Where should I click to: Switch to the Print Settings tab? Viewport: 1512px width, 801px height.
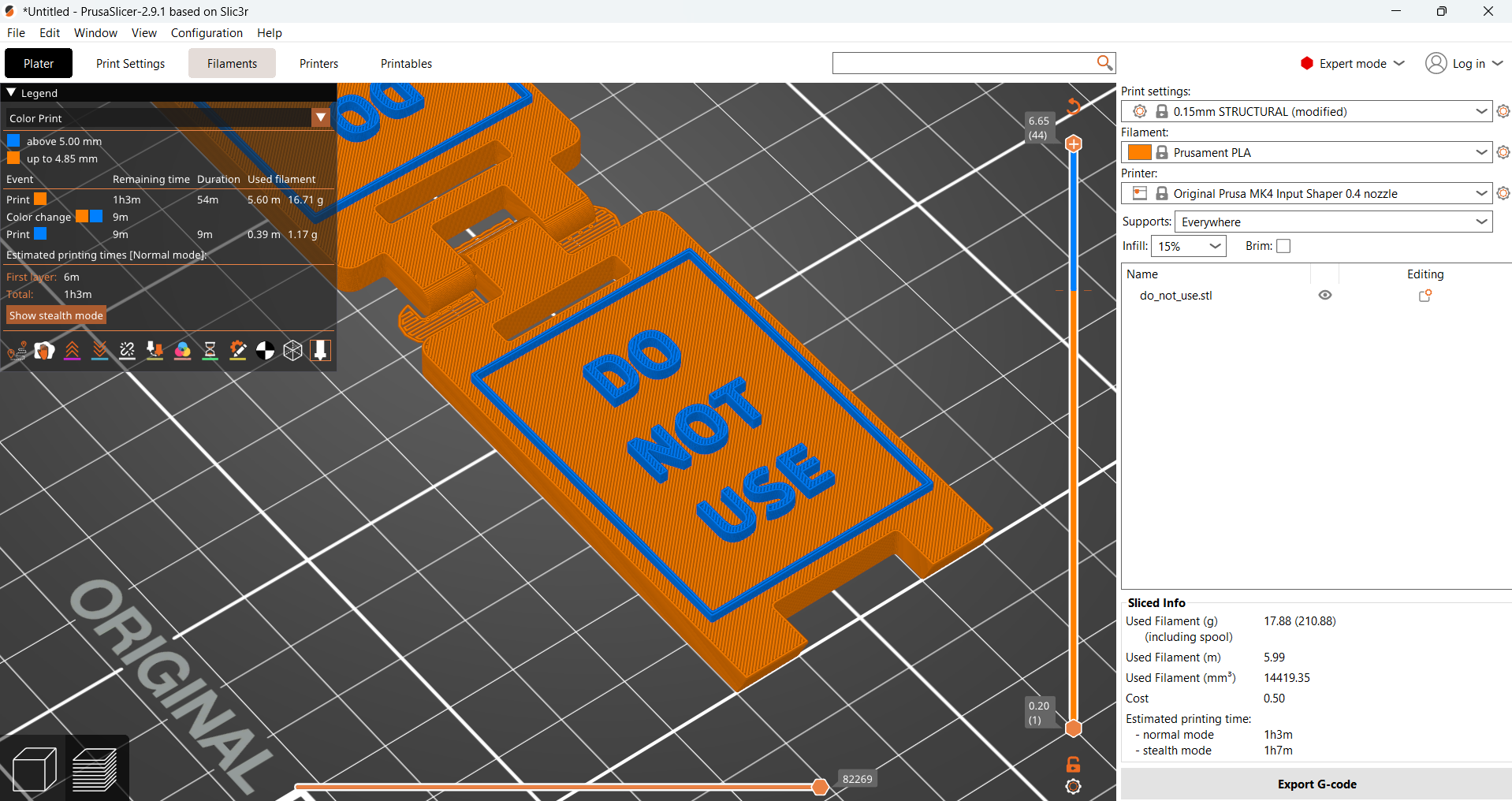click(130, 63)
